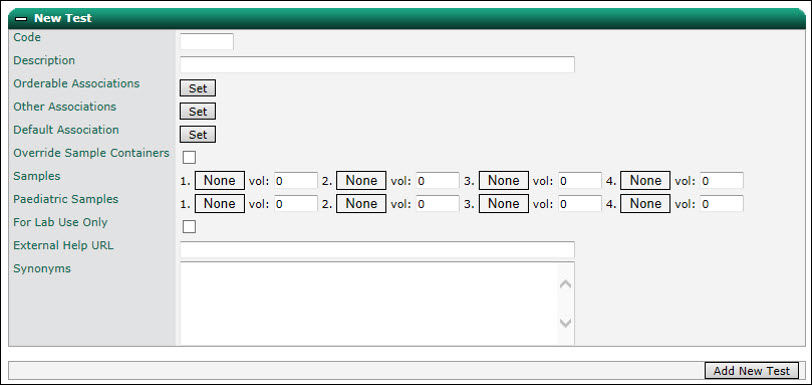812x385 pixels.
Task: Click the Synonyms scrollbar down arrow
Action: pyautogui.click(x=566, y=323)
